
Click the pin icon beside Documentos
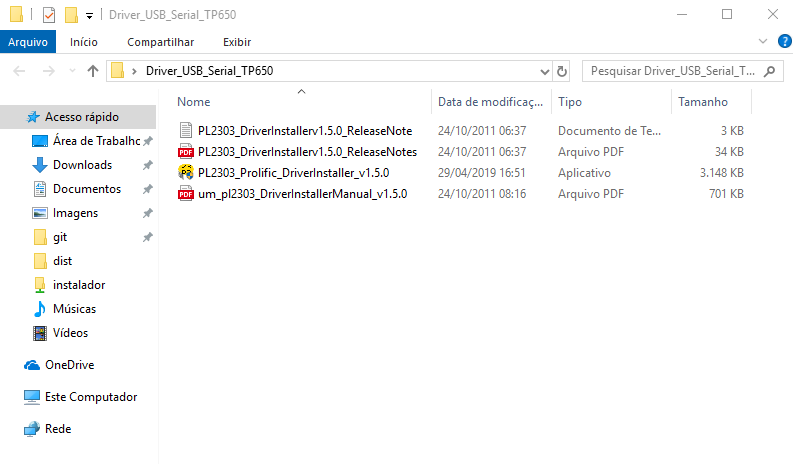[x=147, y=189]
